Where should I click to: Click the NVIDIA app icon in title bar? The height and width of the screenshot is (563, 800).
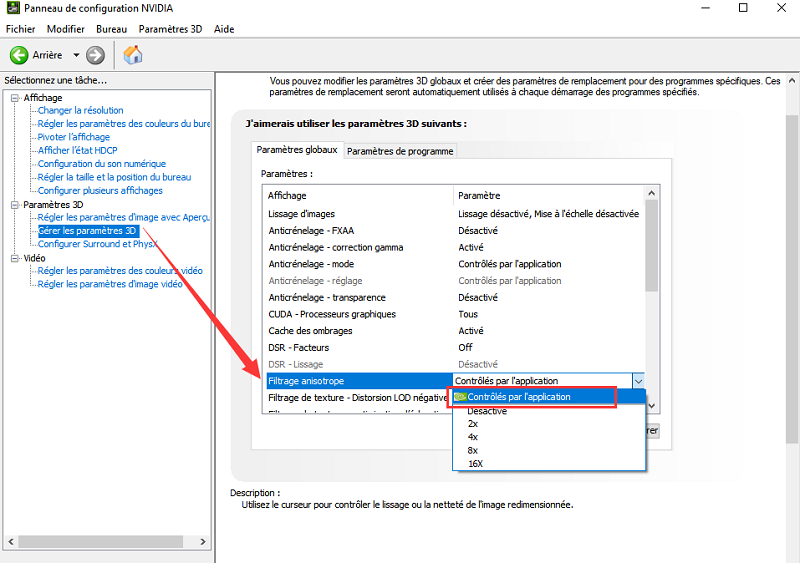(13, 8)
